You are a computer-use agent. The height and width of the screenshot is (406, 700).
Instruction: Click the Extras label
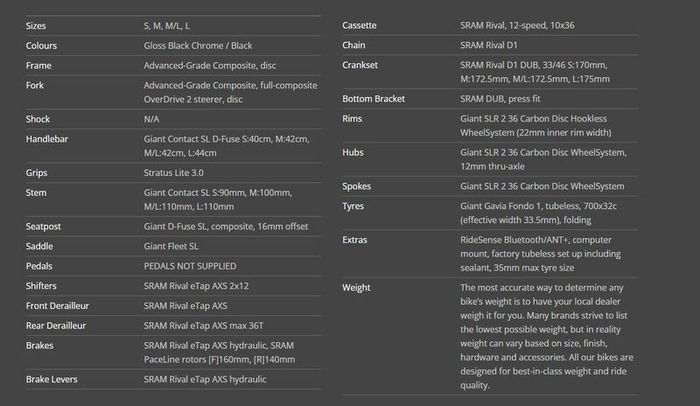click(355, 240)
